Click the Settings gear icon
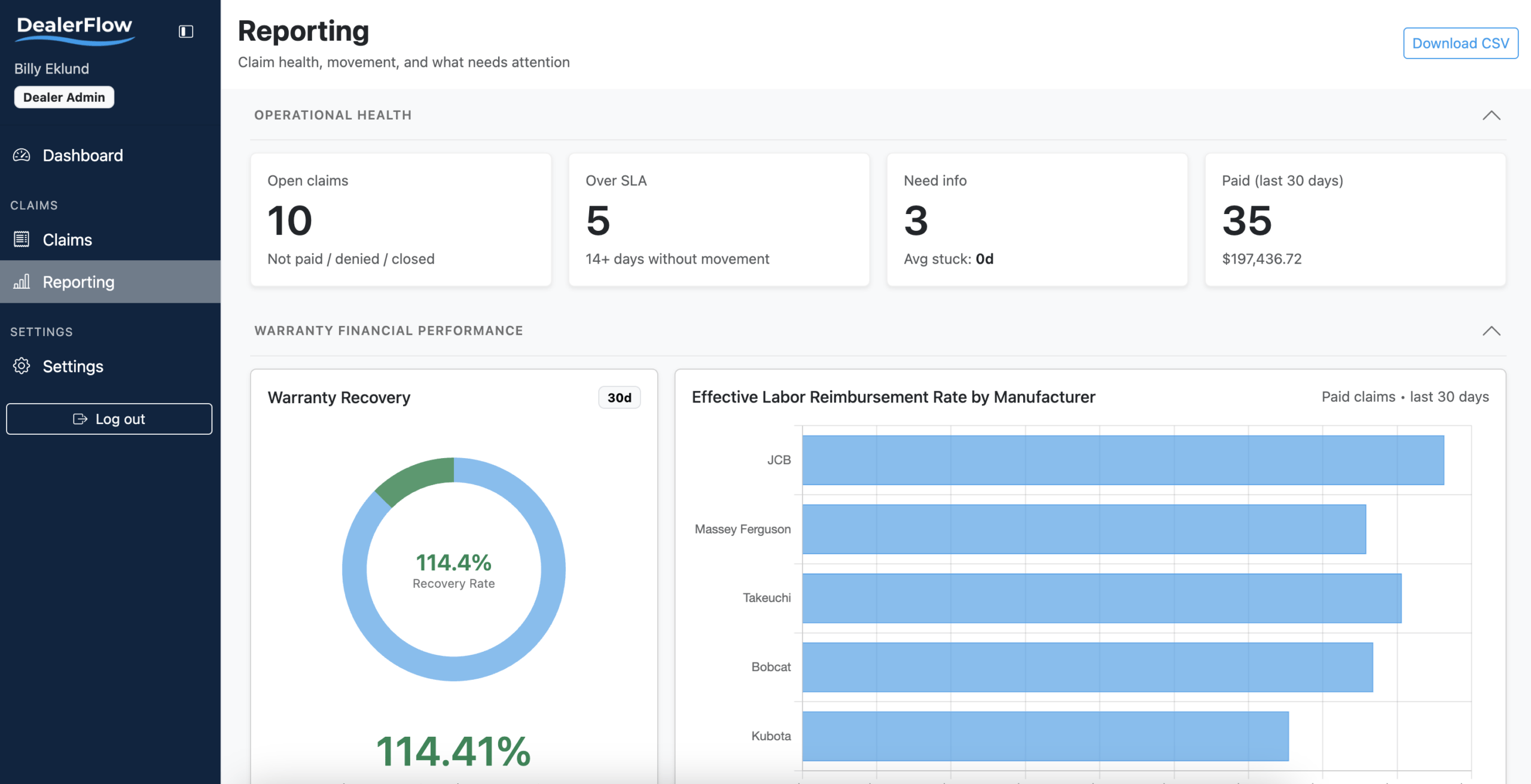 (22, 366)
